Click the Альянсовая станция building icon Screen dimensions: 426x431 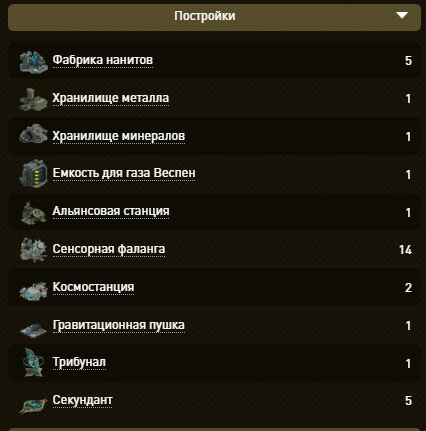[x=33, y=213]
